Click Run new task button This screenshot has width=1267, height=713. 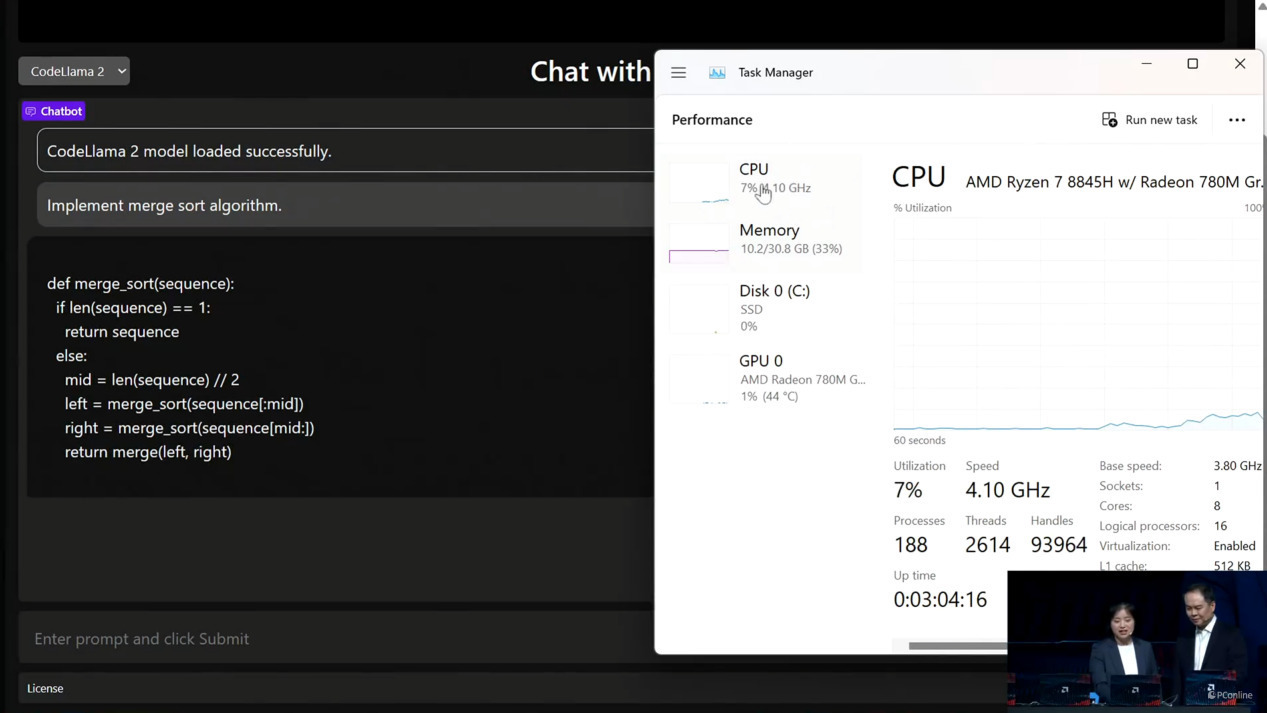(1149, 119)
